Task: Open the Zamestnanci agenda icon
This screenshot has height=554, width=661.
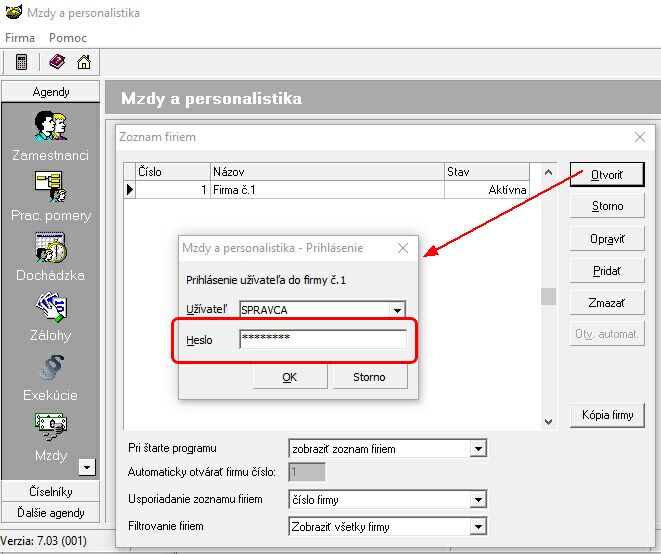Action: 51,126
